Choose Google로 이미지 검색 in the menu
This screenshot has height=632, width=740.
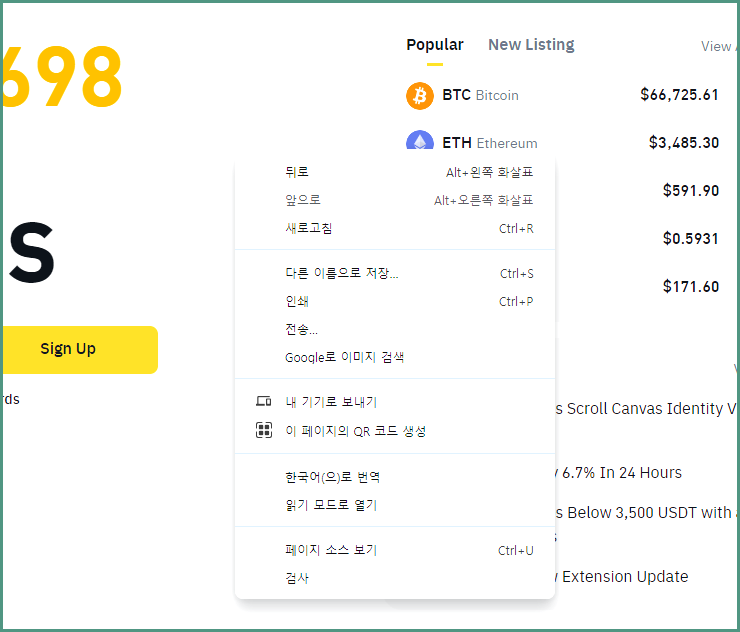click(x=395, y=357)
